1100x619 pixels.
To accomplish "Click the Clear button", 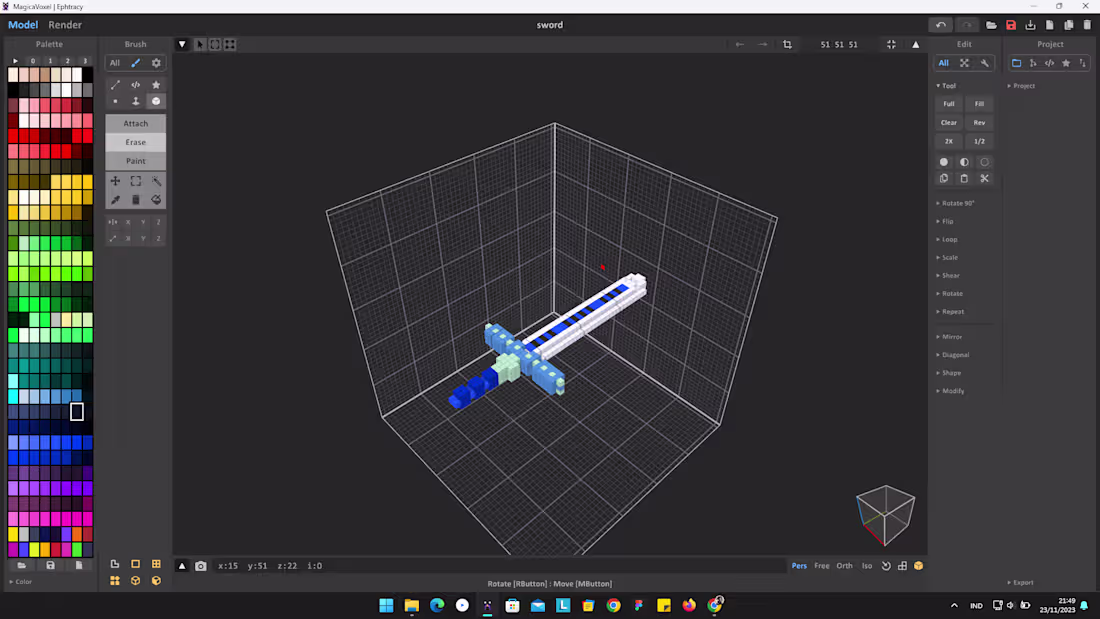I will (x=948, y=123).
